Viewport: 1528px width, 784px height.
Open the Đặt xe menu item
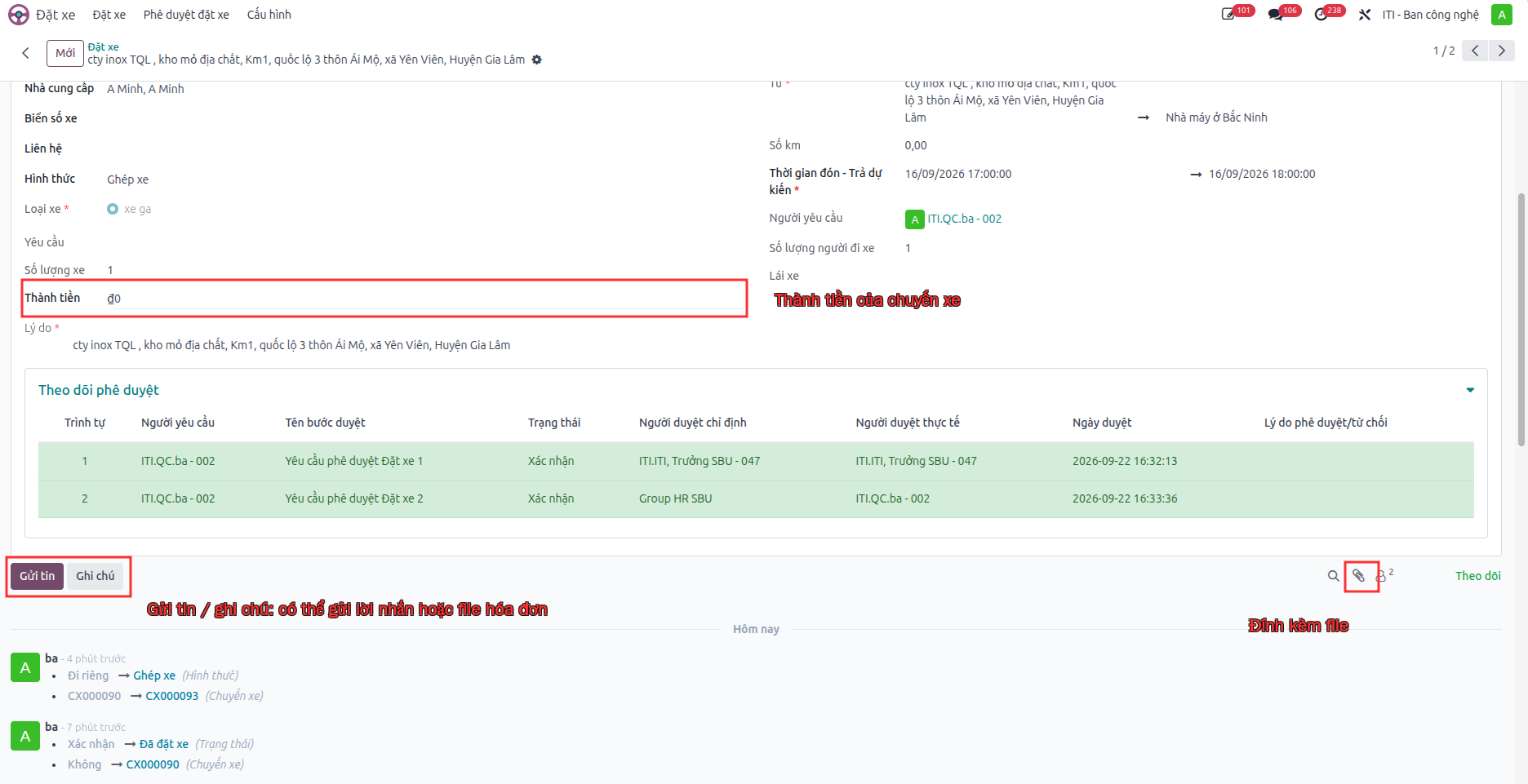tap(109, 15)
